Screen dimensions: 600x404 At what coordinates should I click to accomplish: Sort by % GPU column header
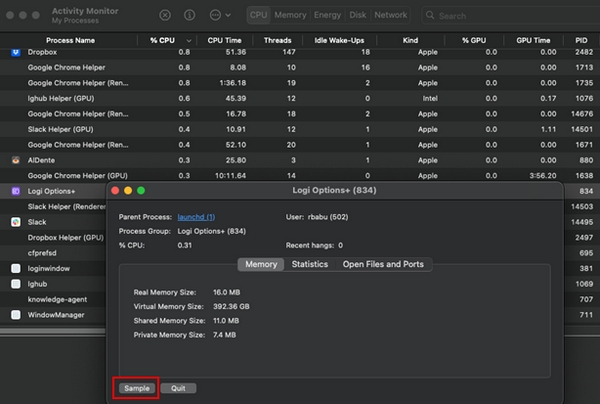[x=474, y=41]
